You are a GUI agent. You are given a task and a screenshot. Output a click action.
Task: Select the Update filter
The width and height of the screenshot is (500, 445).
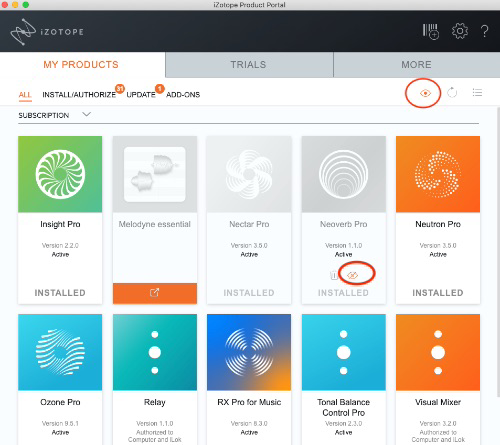coord(141,95)
